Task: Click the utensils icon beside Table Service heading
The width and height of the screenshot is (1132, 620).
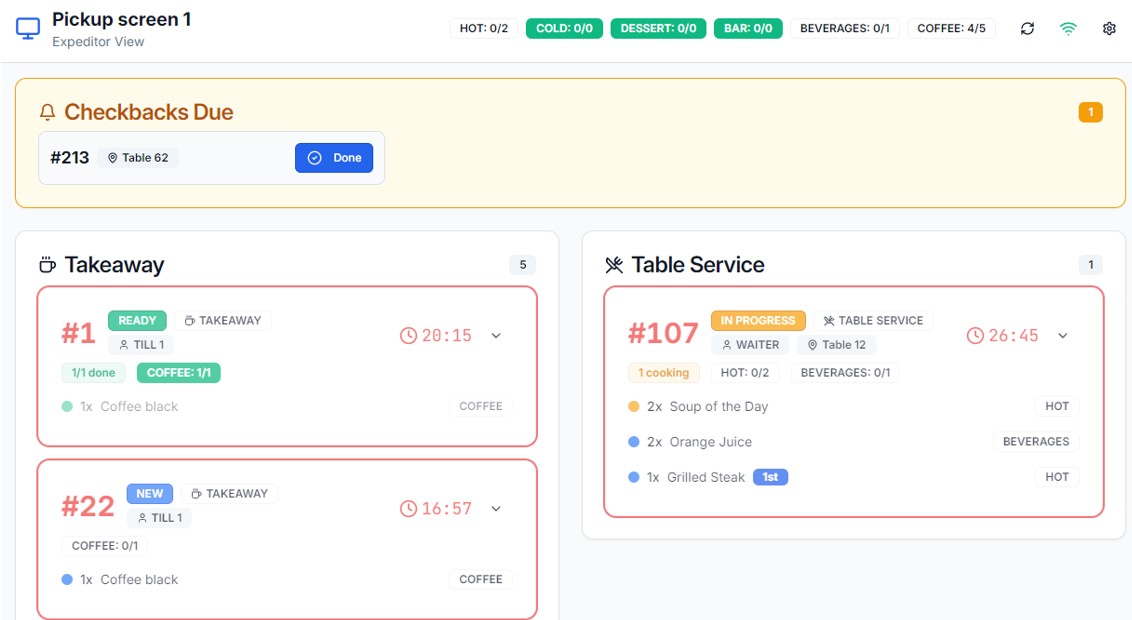Action: coord(614,265)
